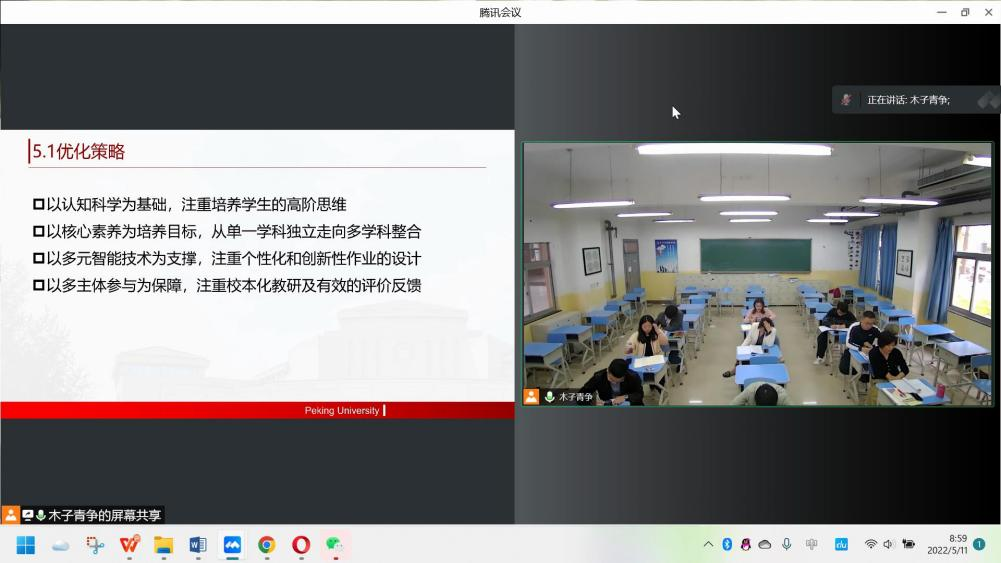Viewport: 1001px width, 563px height.
Task: Open Tencent Meeting from the taskbar
Action: [232, 545]
